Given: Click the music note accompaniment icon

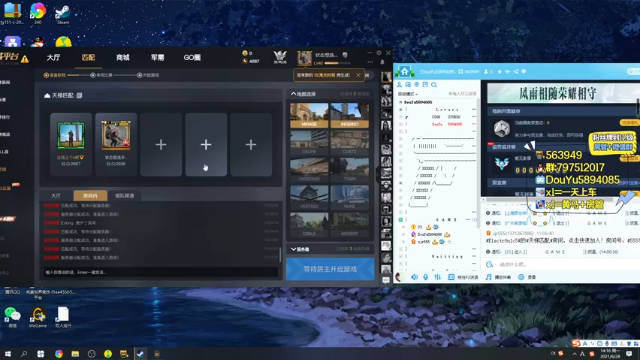Looking at the screenshot, I should (x=489, y=277).
